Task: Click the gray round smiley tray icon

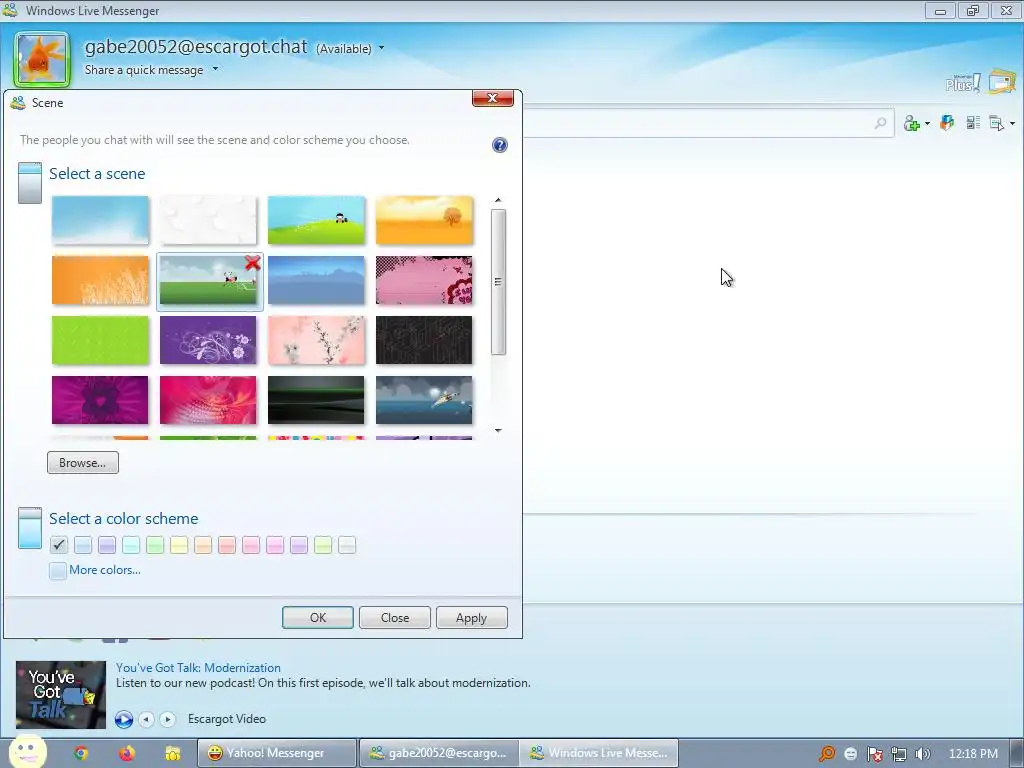Action: tap(850, 754)
